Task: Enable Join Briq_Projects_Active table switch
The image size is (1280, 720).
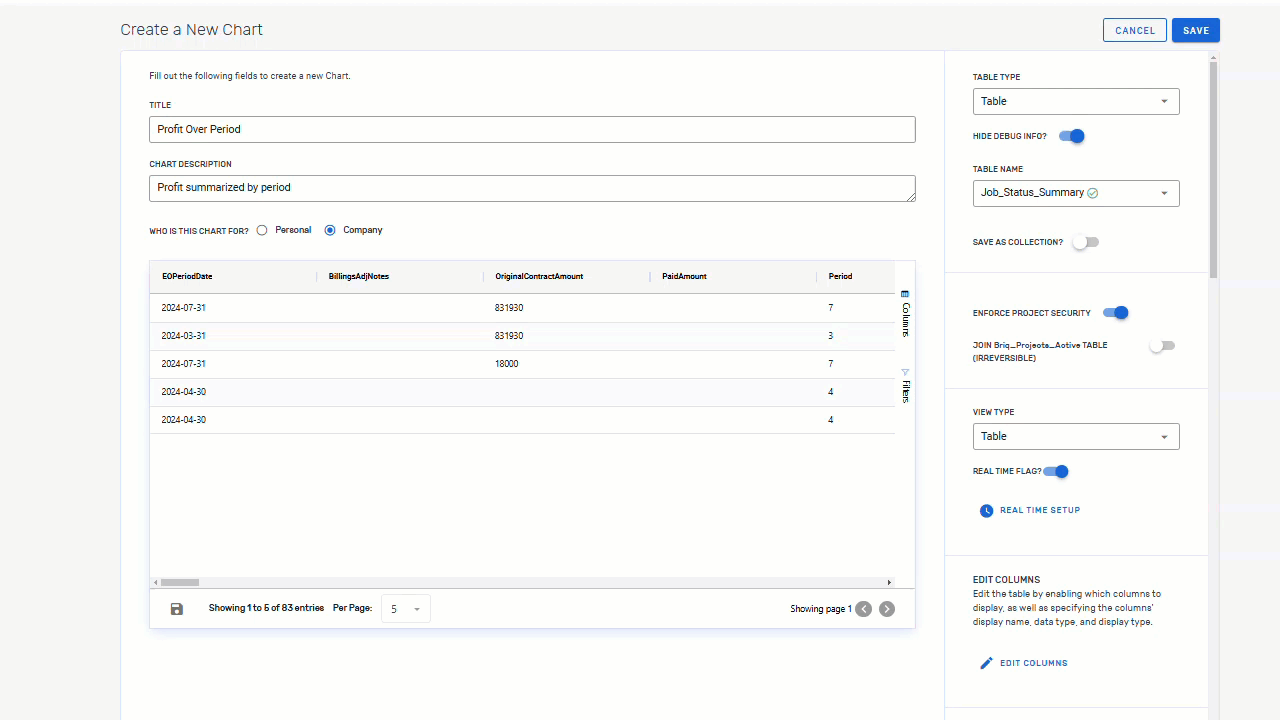Action: (x=1162, y=346)
